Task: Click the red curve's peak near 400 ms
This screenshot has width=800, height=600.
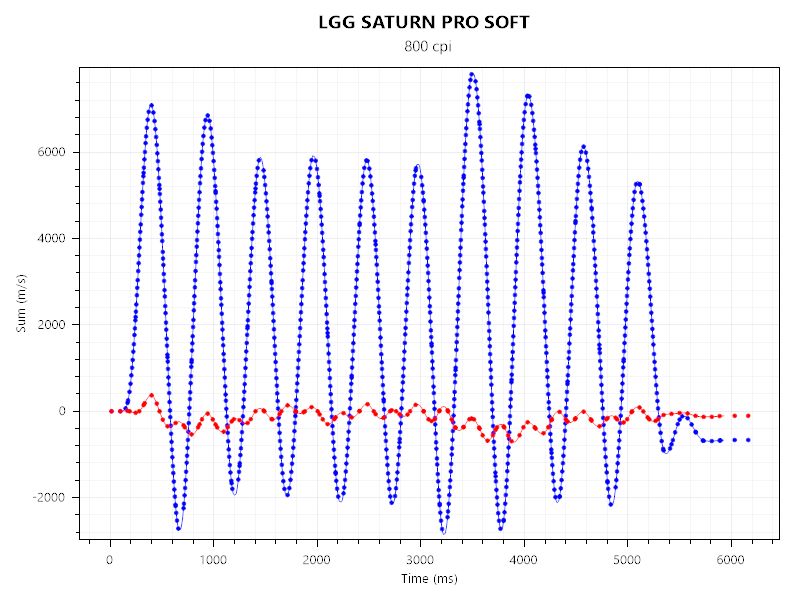Action: coord(151,395)
